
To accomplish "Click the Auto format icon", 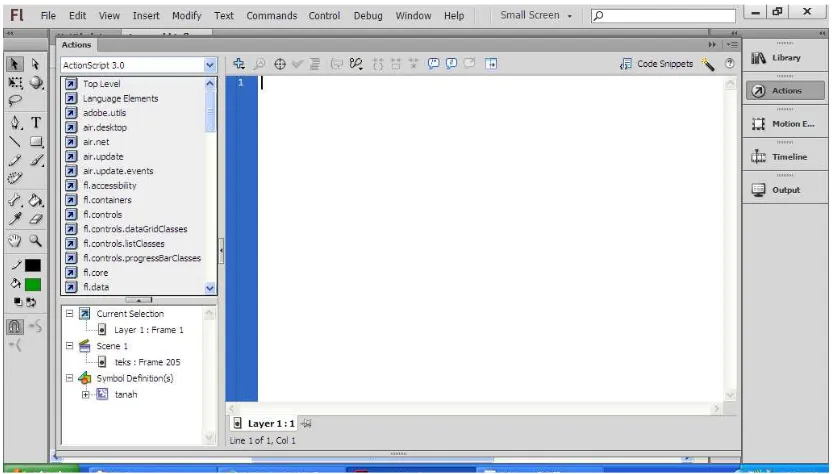I will [315, 64].
